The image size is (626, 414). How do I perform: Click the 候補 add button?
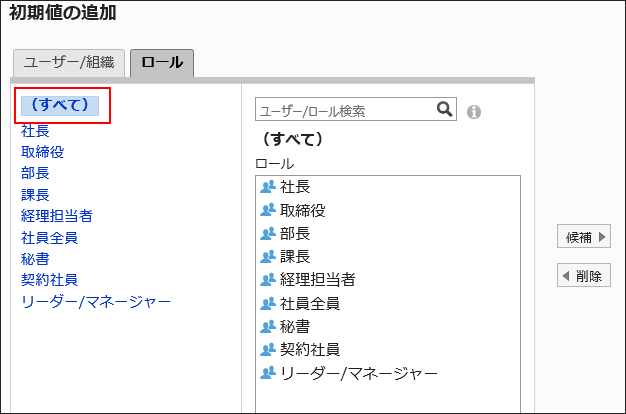[584, 236]
